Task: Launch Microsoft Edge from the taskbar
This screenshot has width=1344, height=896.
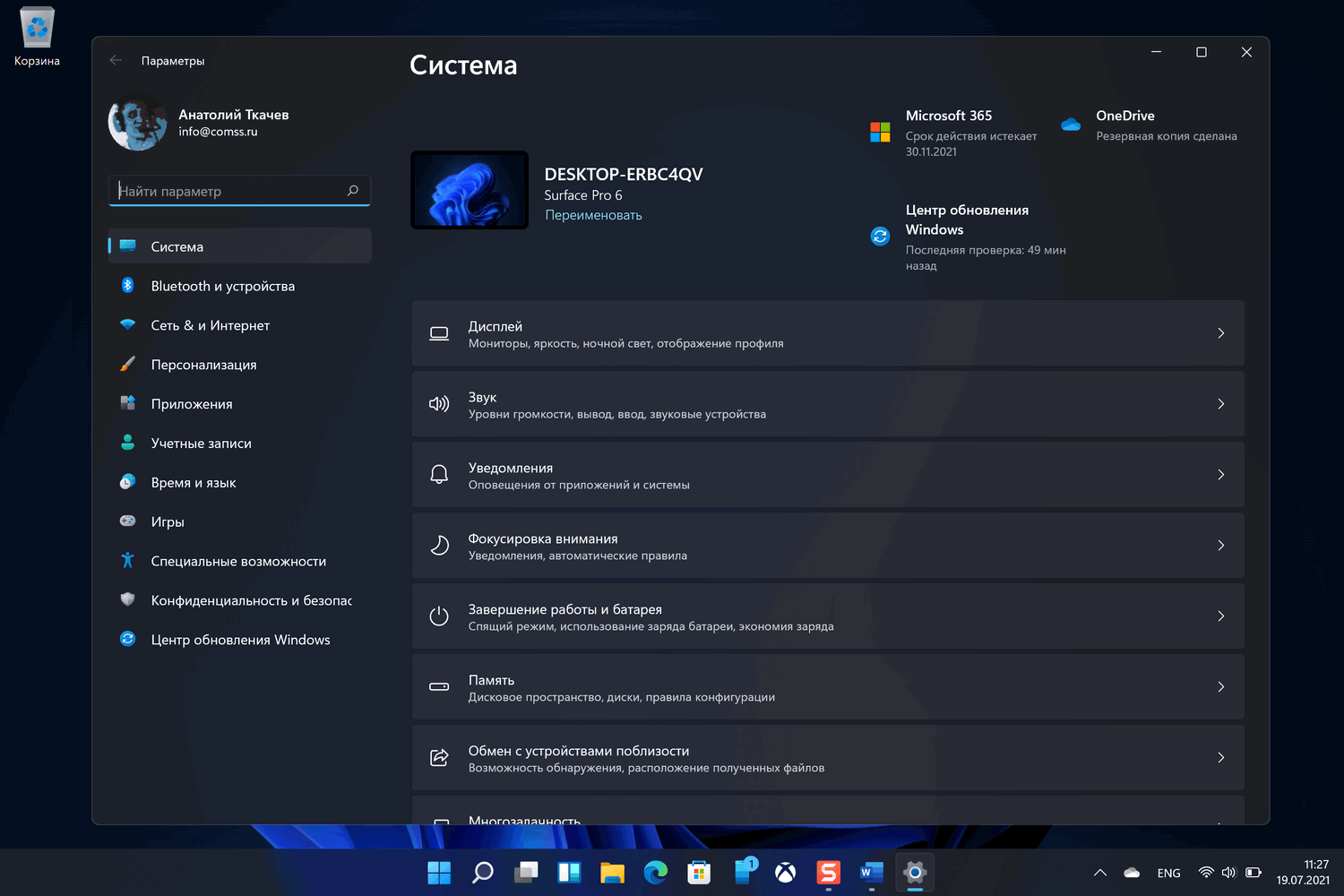Action: [656, 873]
